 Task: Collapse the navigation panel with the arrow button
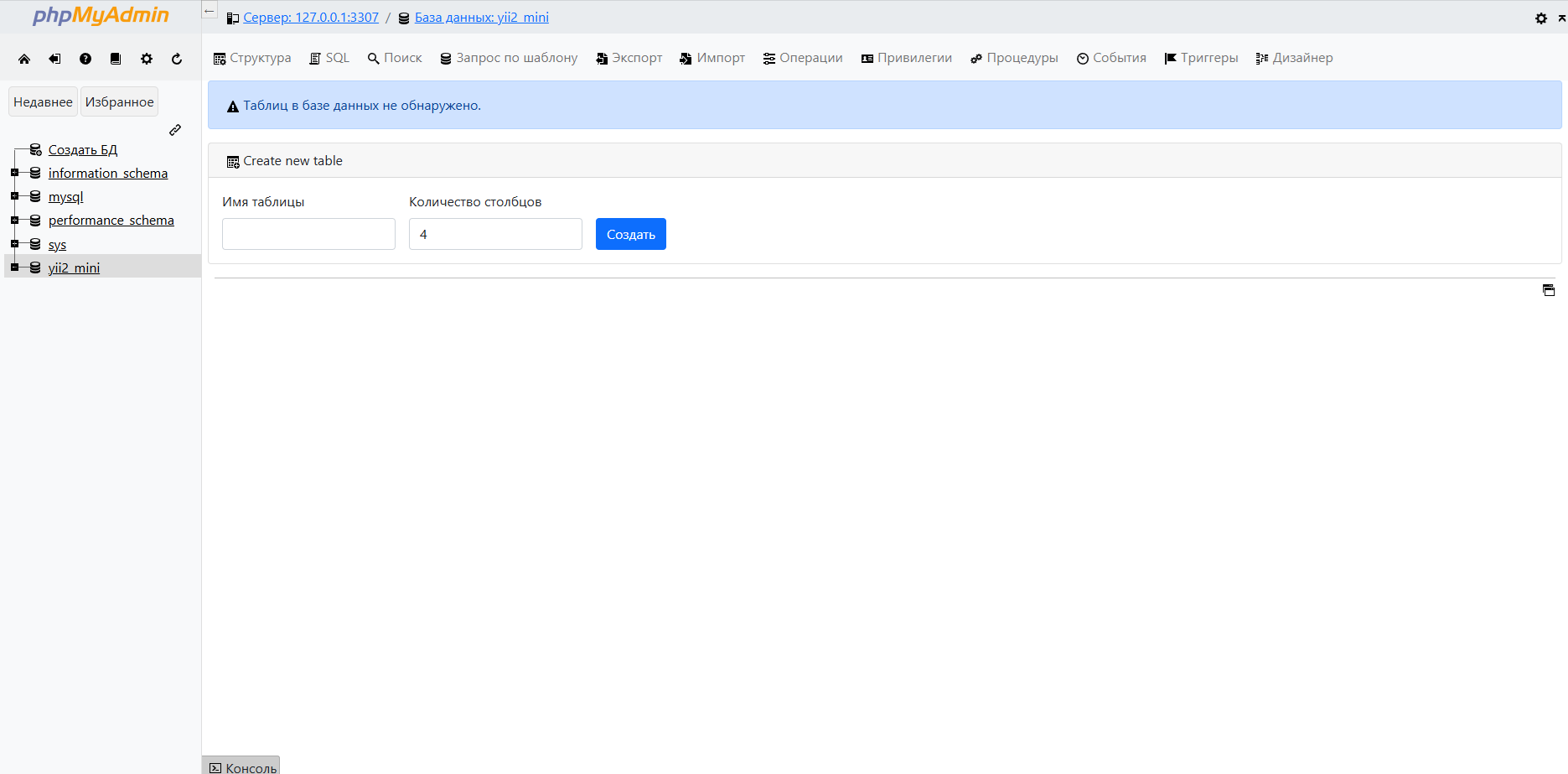tap(210, 11)
